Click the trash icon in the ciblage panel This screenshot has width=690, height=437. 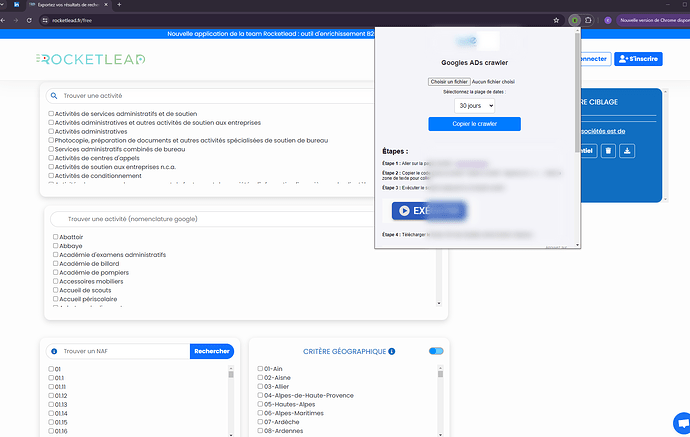[x=608, y=151]
